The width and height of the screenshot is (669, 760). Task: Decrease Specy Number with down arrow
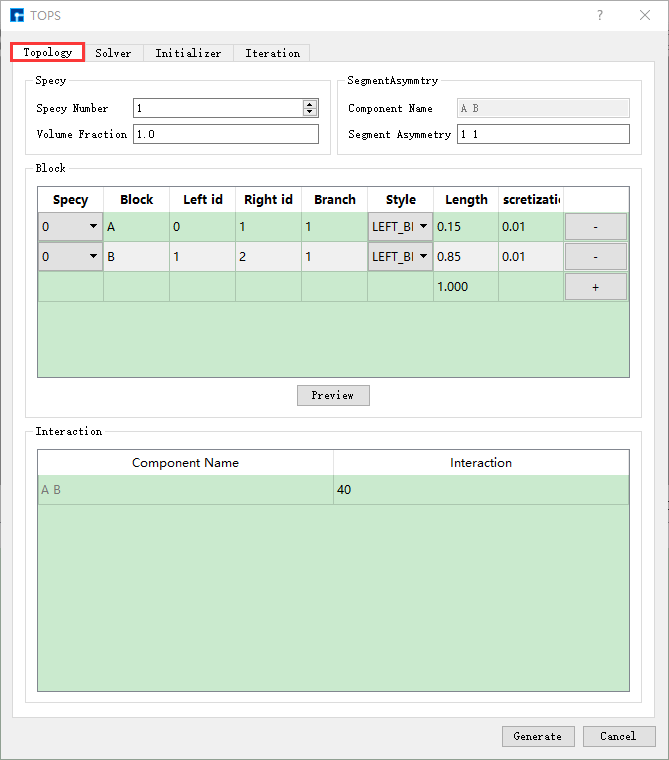point(310,112)
